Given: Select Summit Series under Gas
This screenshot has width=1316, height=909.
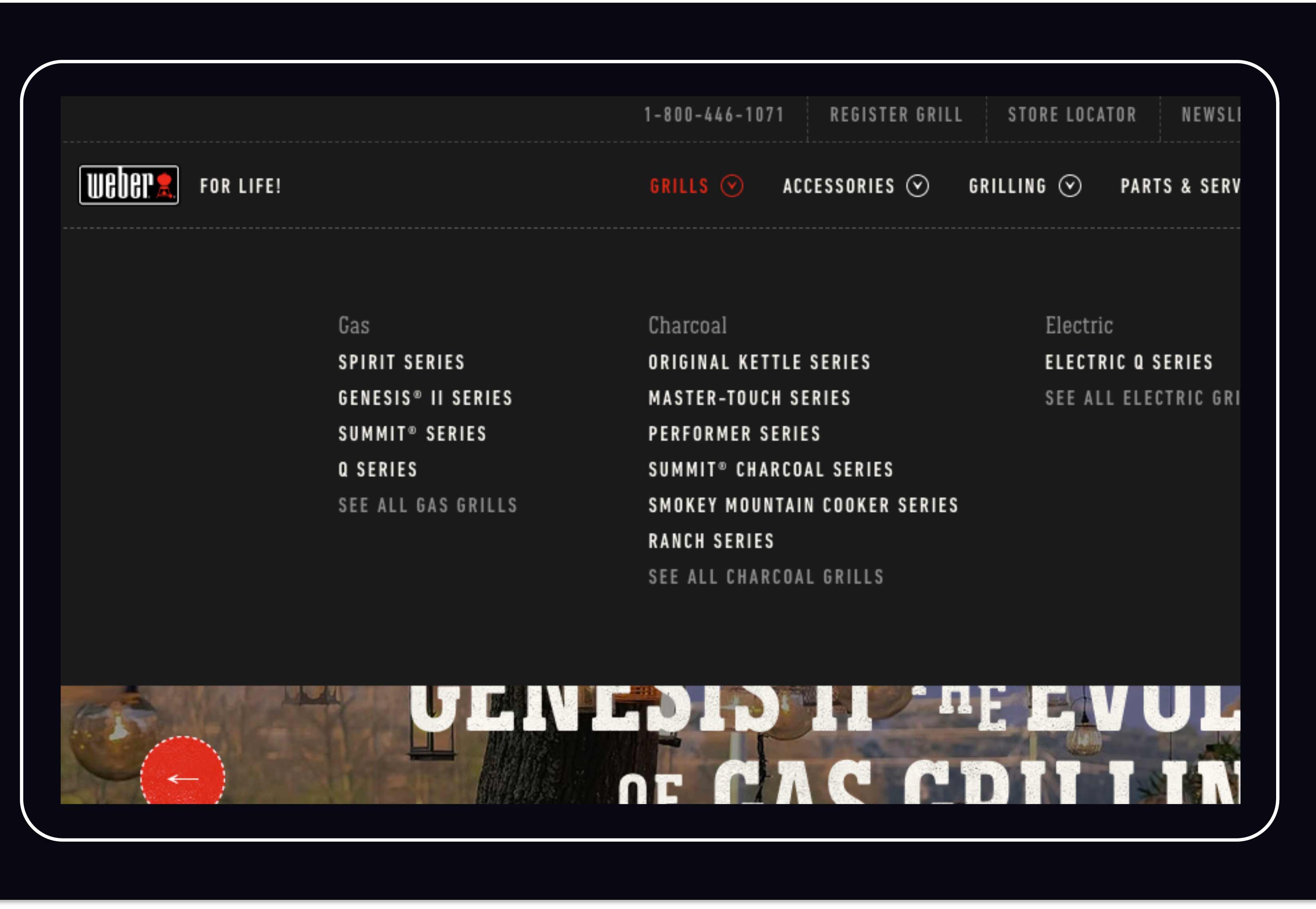Looking at the screenshot, I should pos(412,435).
